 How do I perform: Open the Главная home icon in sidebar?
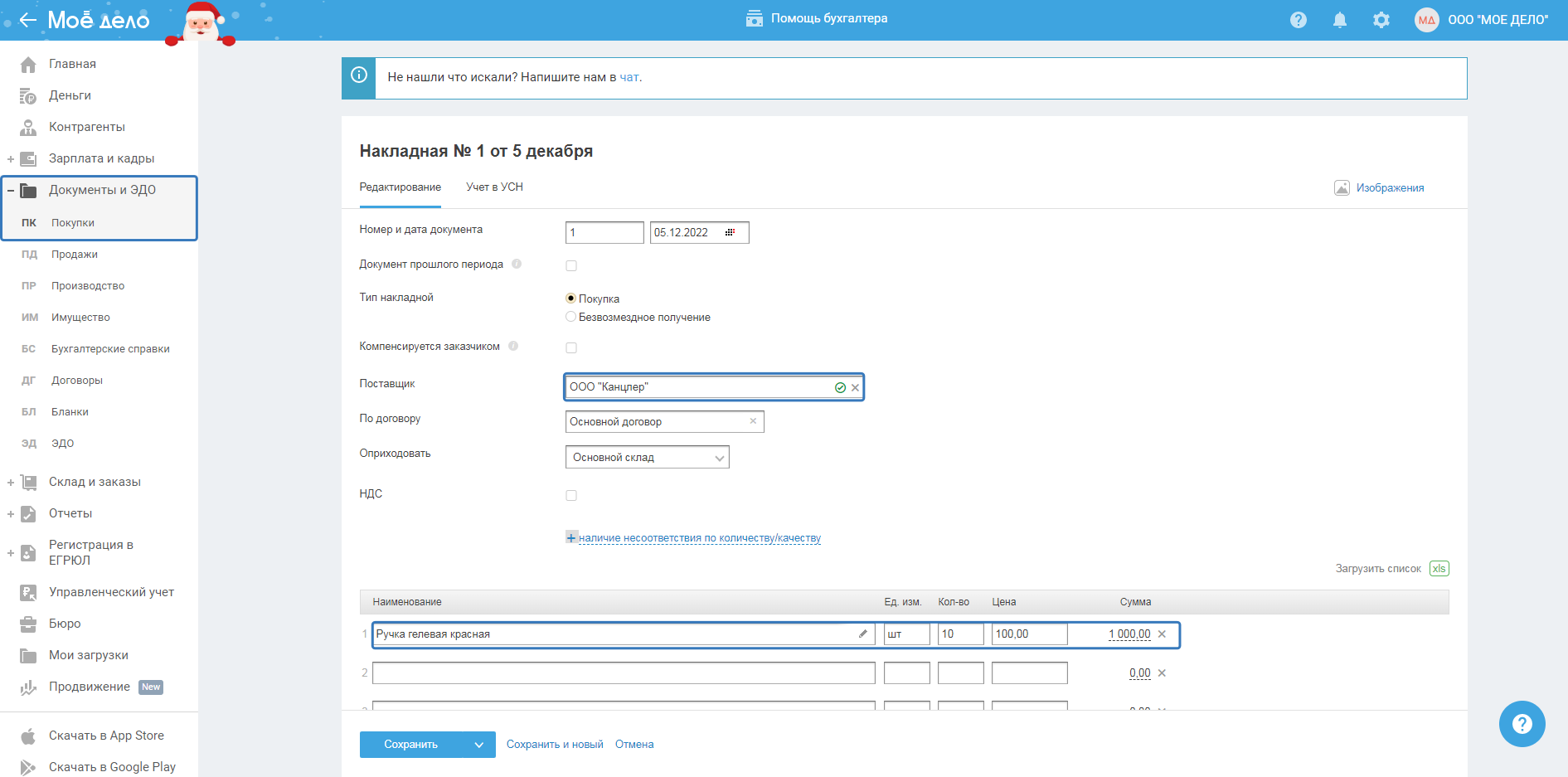pyautogui.click(x=28, y=64)
